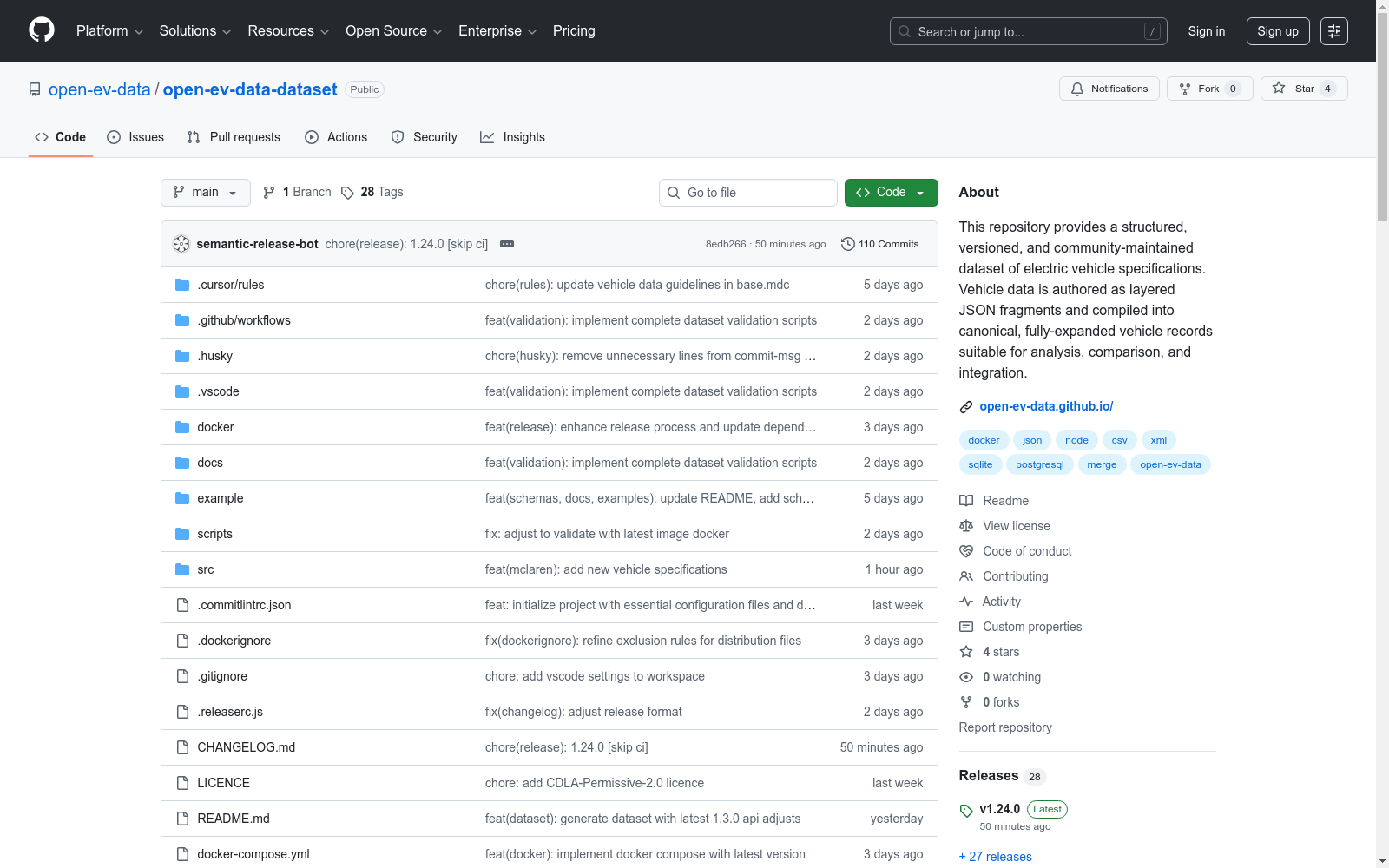Open the CHANGELOG.md file
The image size is (1389, 868).
click(x=247, y=747)
